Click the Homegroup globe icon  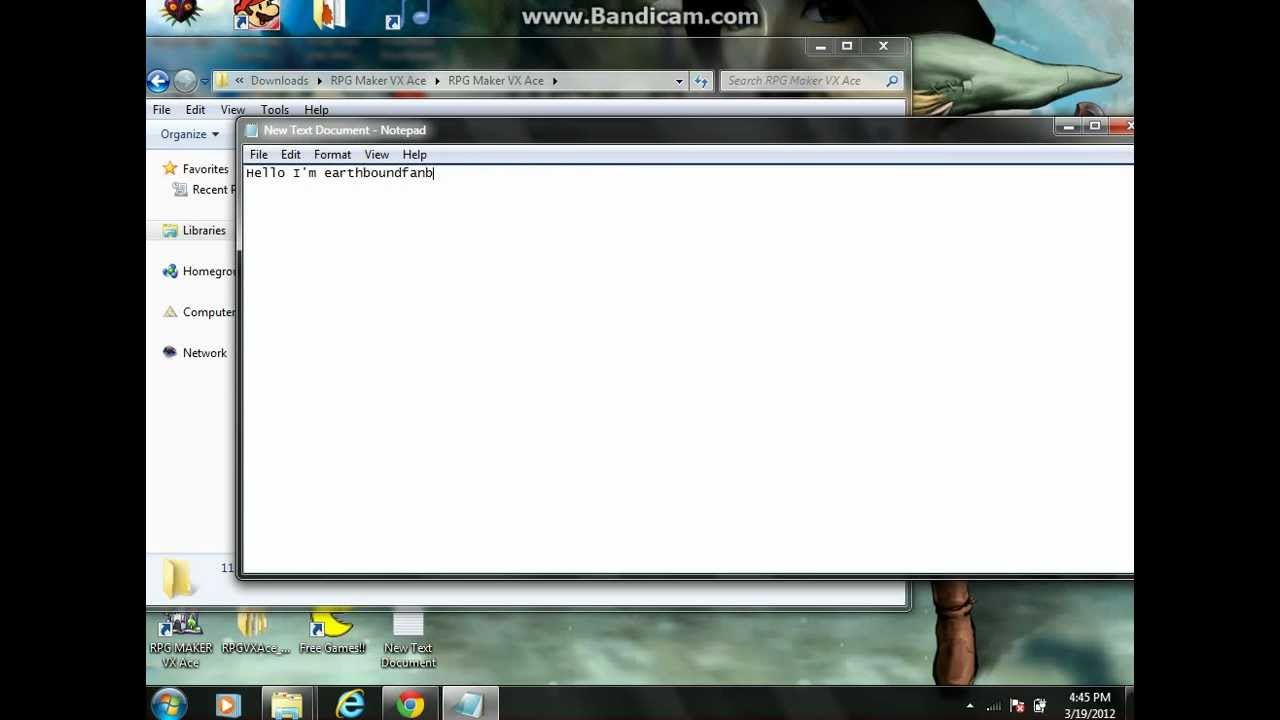coord(170,271)
